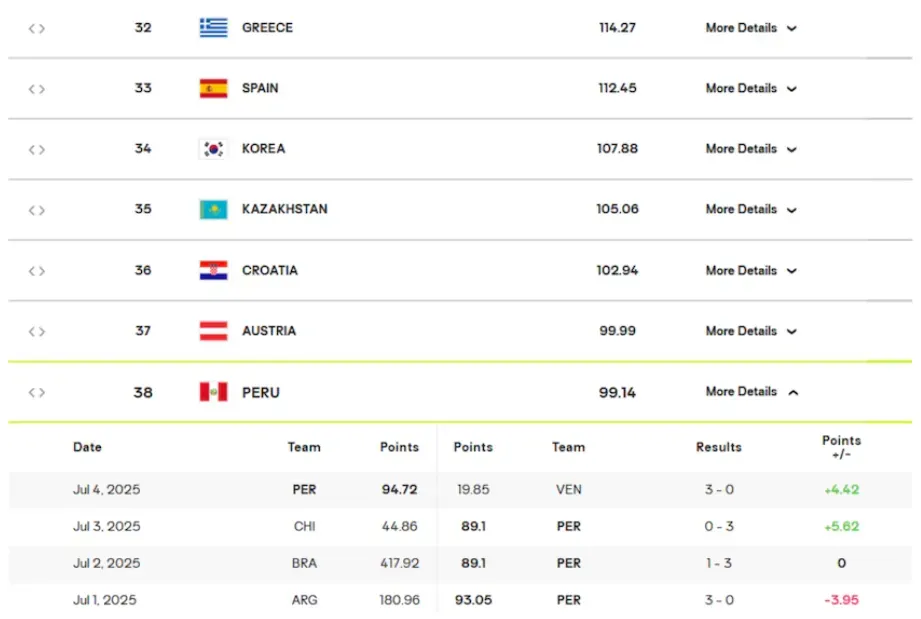Select the Greece flag icon

click(213, 27)
